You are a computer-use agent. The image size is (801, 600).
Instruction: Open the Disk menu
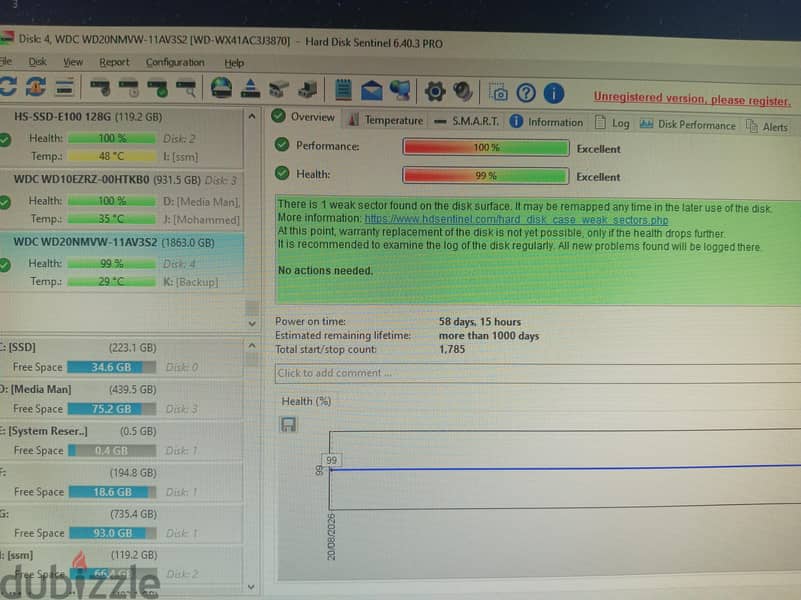[37, 62]
